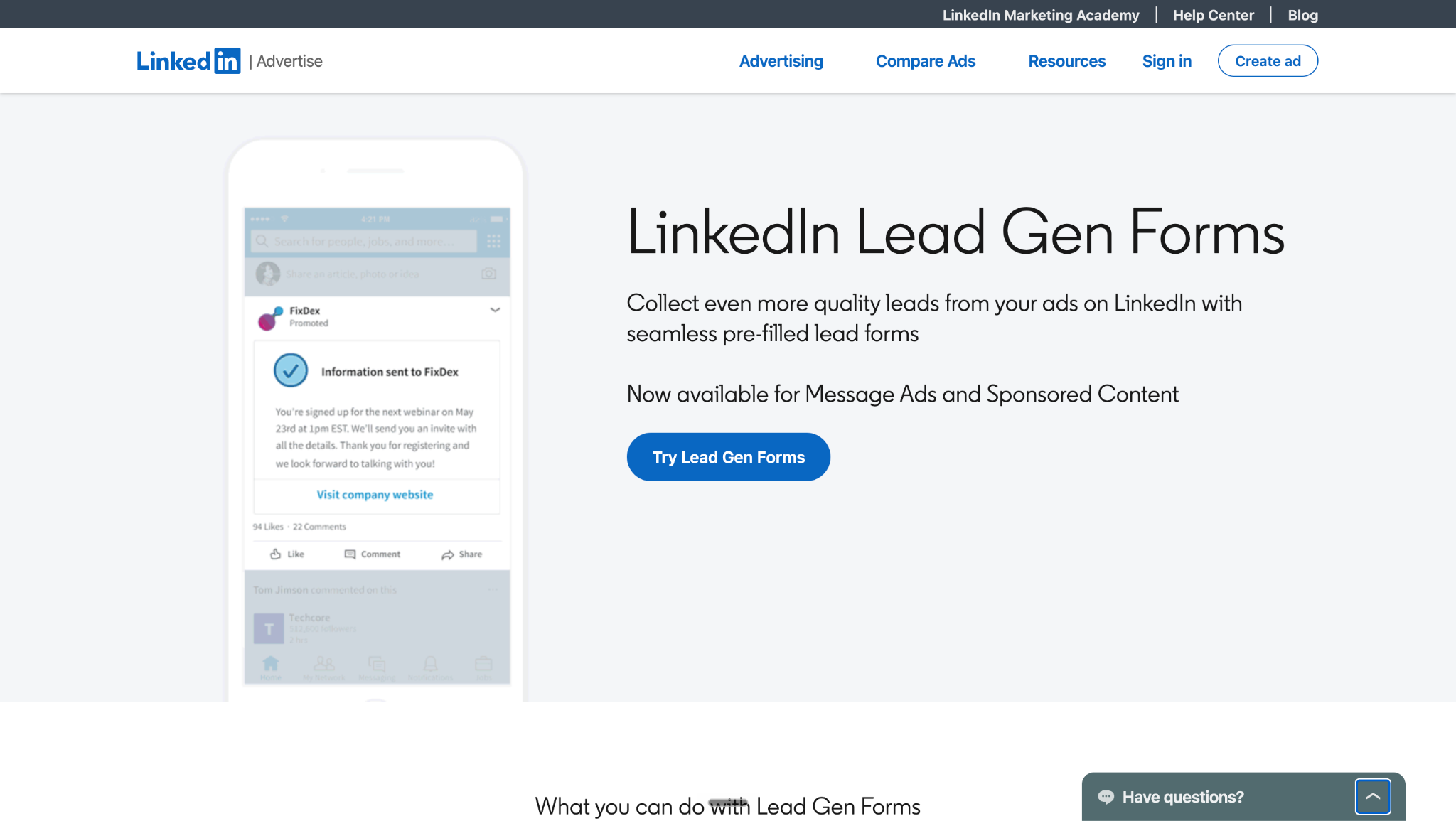Image resolution: width=1456 pixels, height=821 pixels.
Task: Click the LinkedIn logo
Action: click(x=188, y=61)
